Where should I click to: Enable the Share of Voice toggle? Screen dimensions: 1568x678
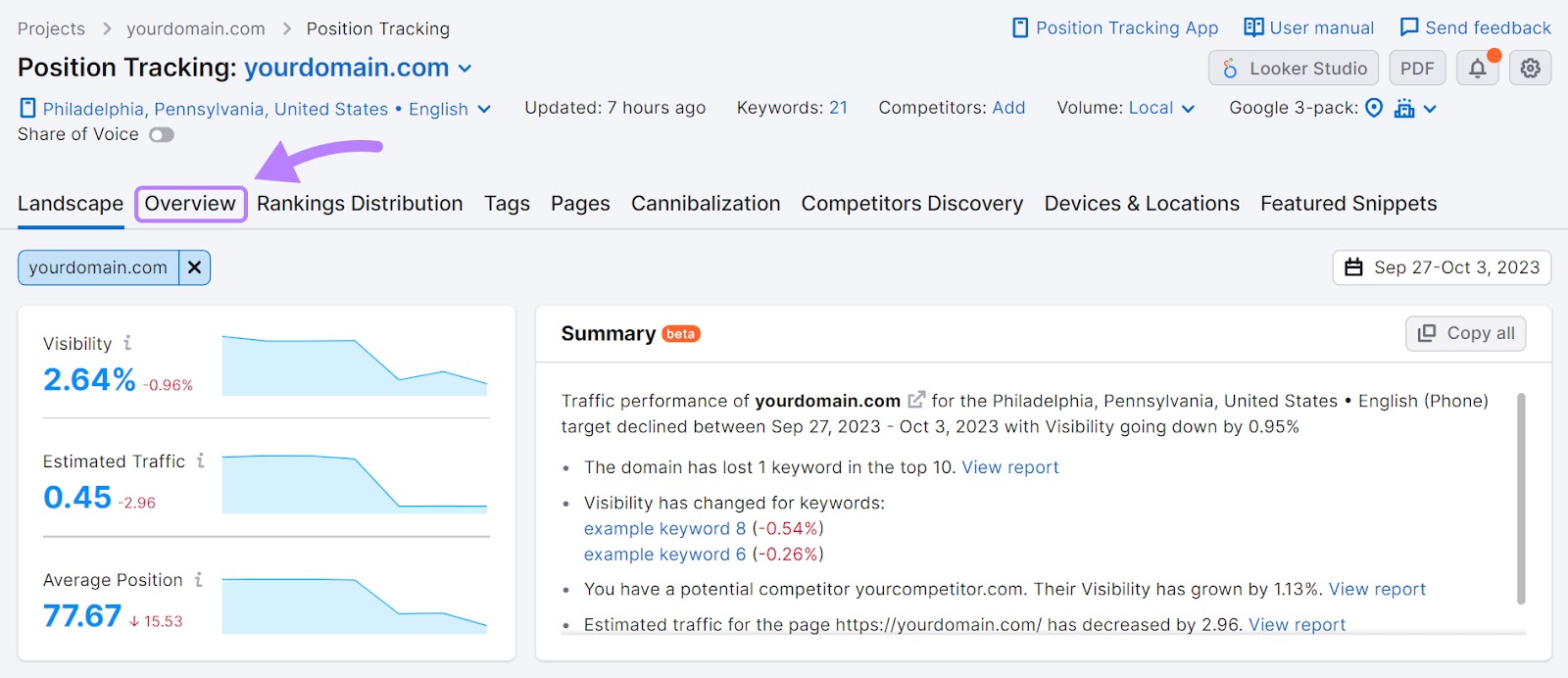tap(162, 134)
